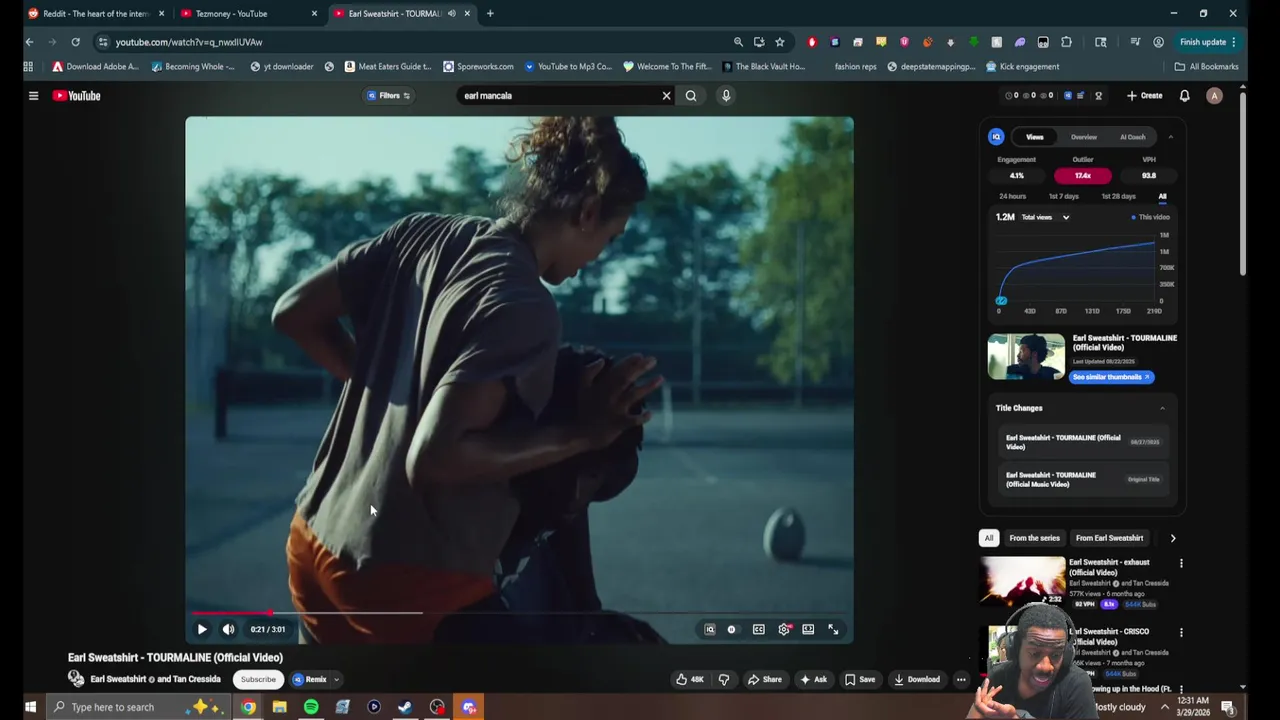1280x720 pixels.
Task: Click the search box containing 'earl mancala'
Action: pos(558,96)
